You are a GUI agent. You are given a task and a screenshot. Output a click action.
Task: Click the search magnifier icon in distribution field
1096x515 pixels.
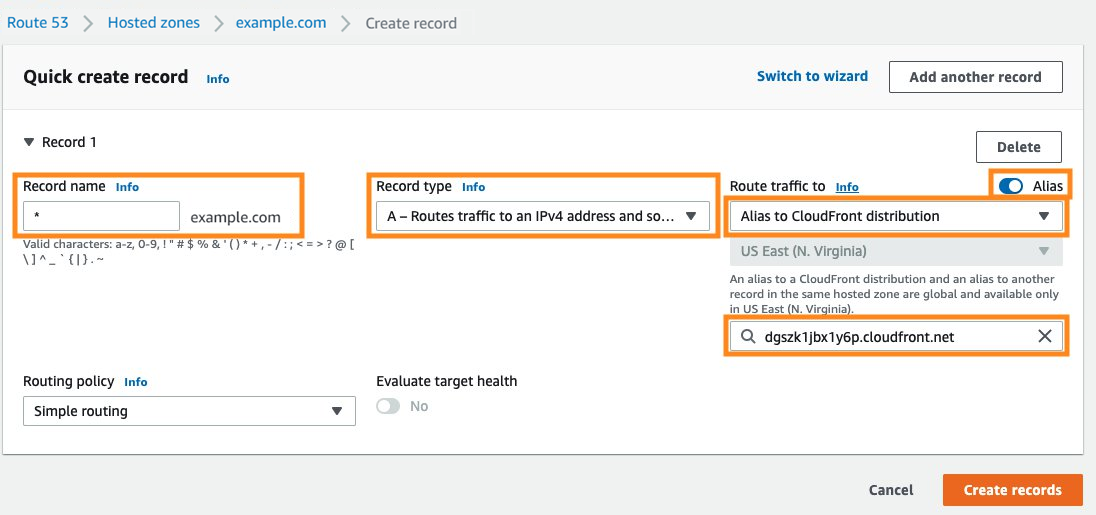[x=746, y=337]
